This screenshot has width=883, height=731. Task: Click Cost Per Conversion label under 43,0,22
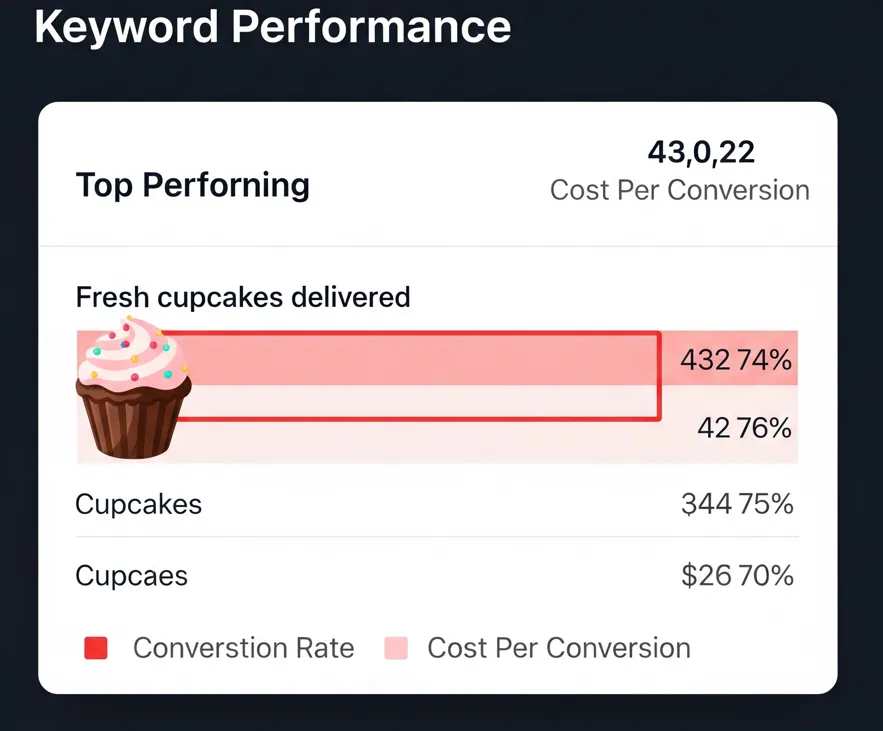coord(679,190)
